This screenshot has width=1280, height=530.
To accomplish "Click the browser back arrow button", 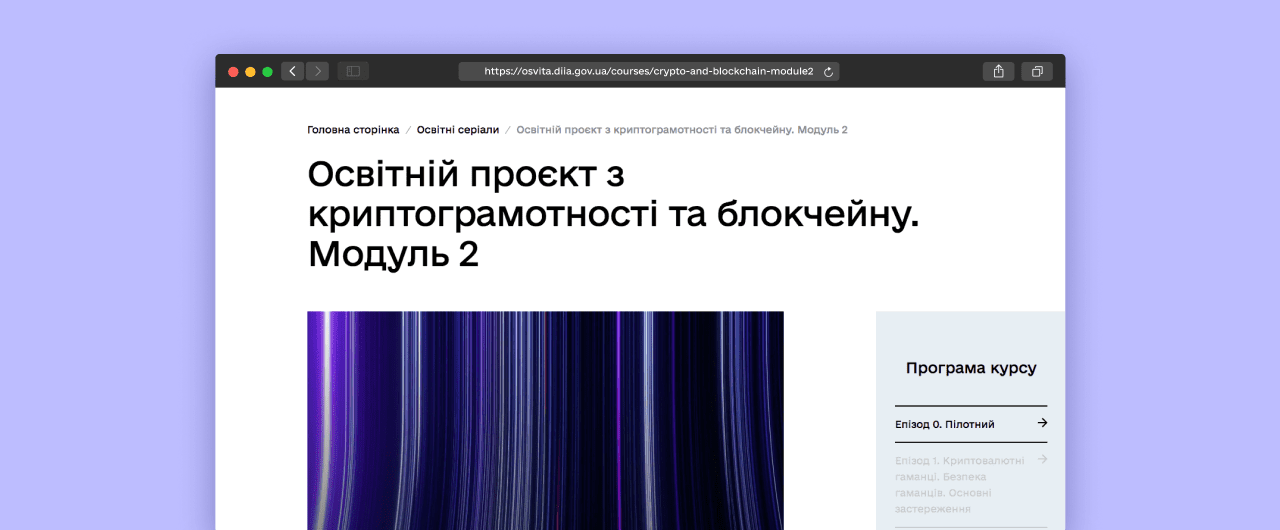I will coord(292,71).
